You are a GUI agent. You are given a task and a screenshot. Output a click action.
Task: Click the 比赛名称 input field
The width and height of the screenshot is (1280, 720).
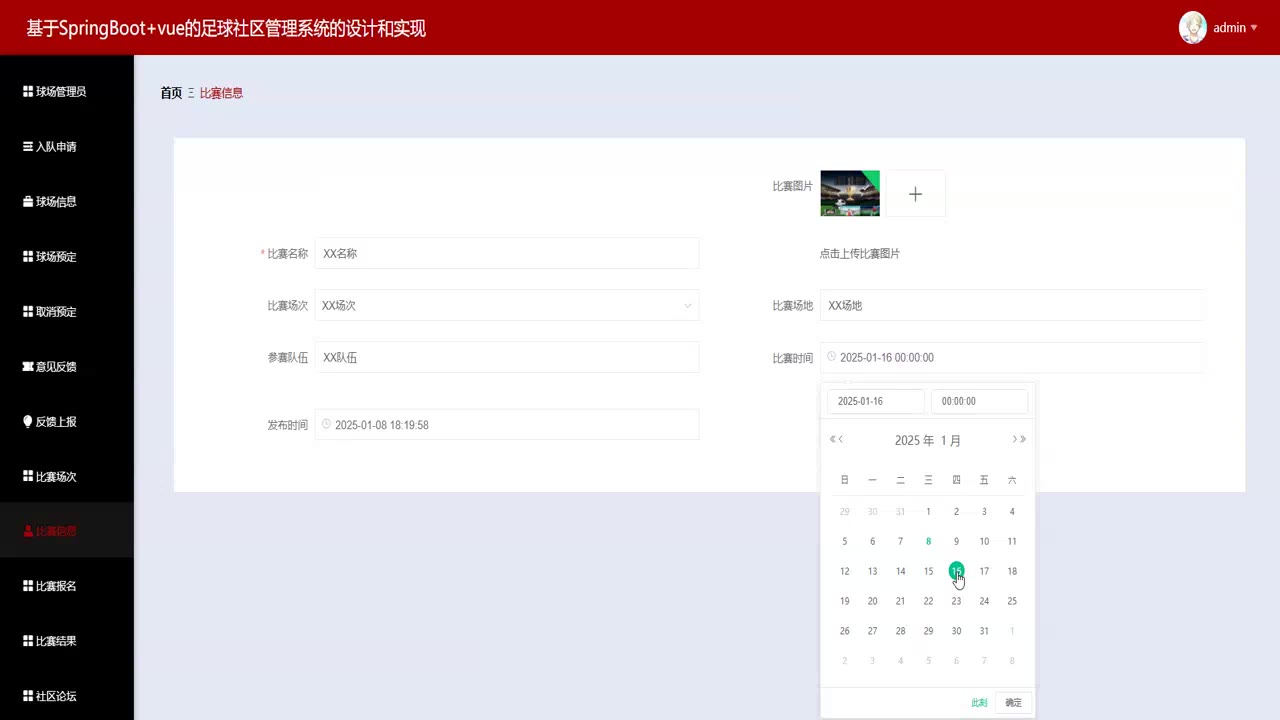point(507,254)
